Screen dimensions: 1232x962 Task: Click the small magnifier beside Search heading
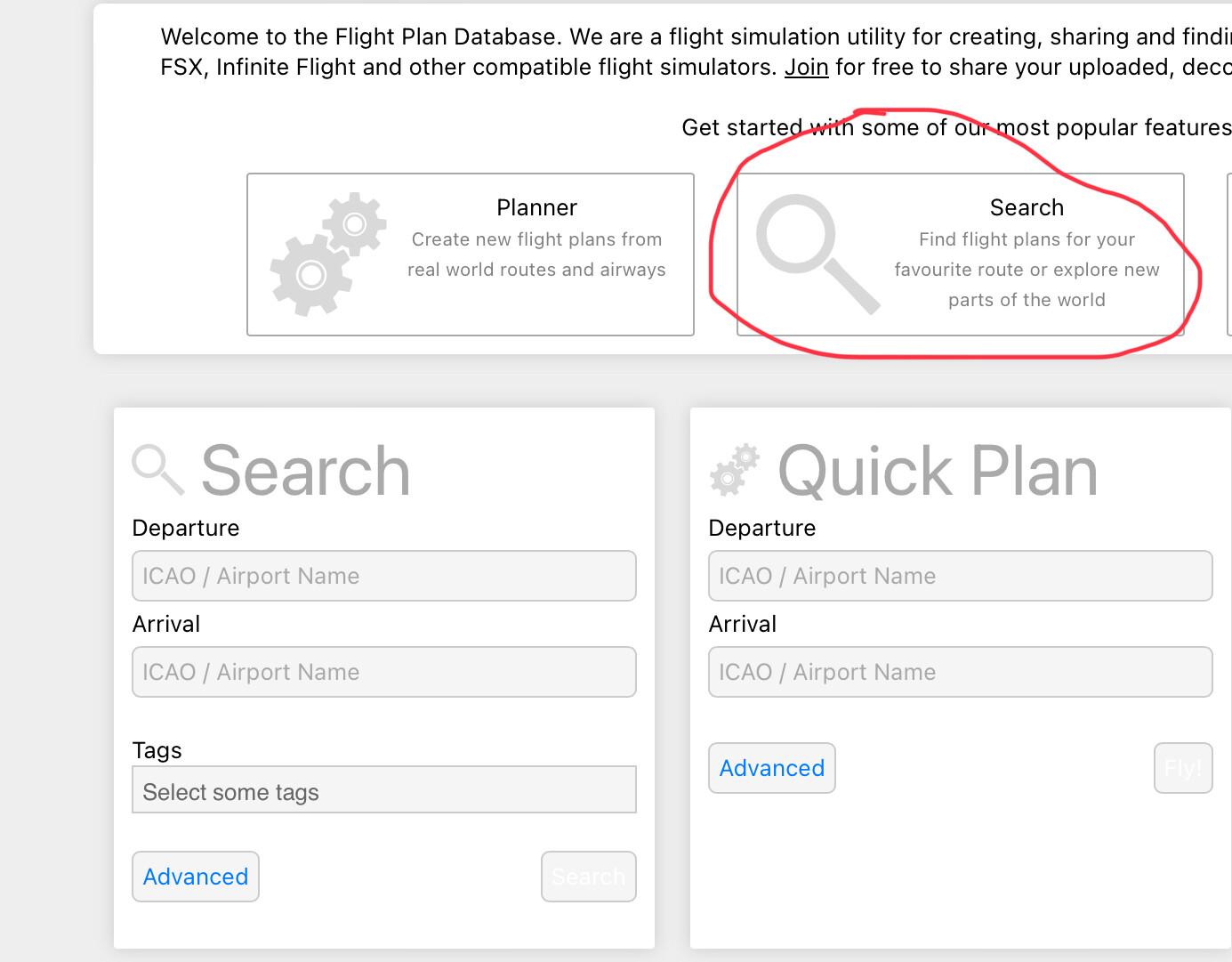[157, 469]
